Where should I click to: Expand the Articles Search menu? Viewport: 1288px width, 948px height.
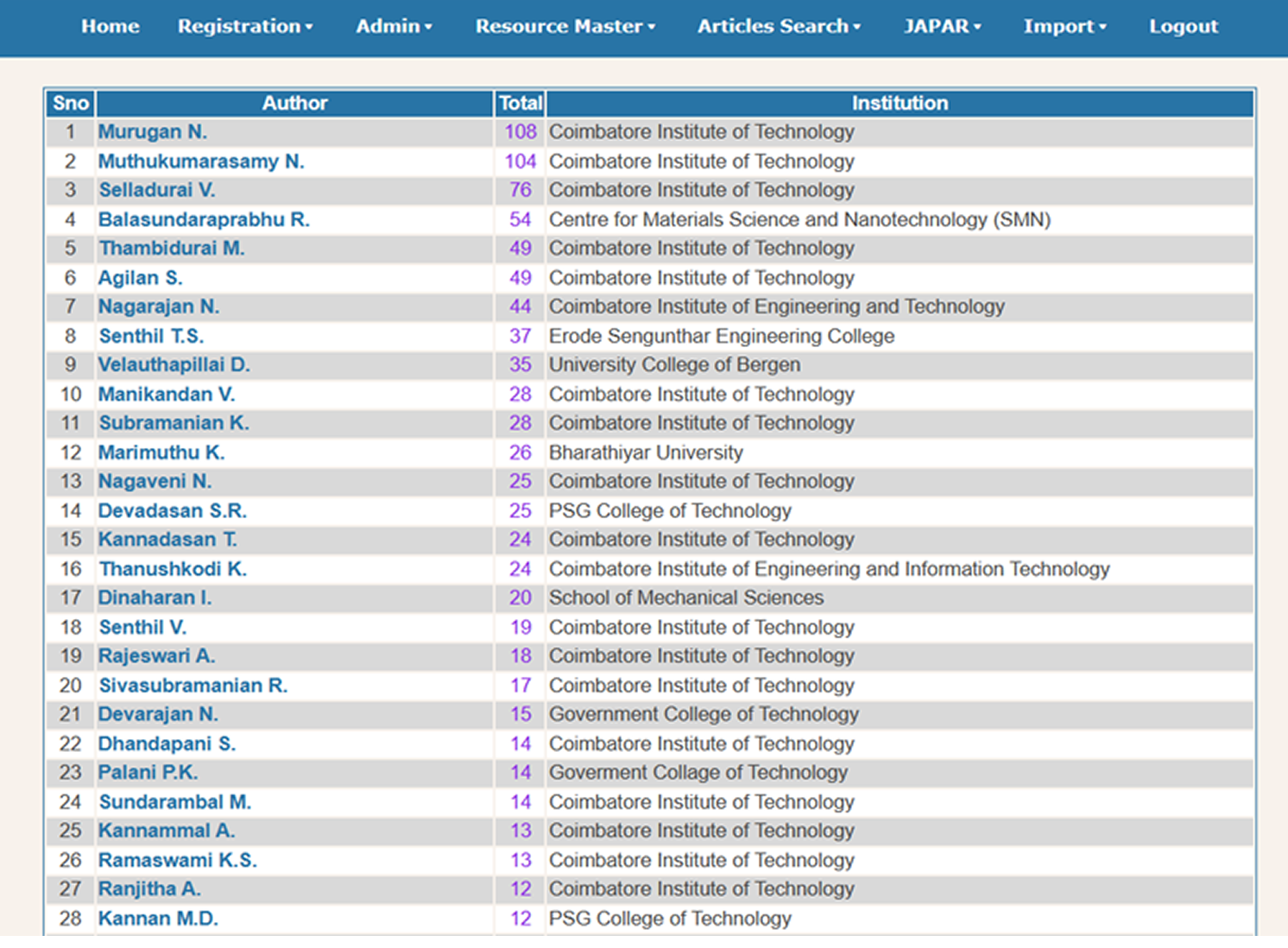tap(779, 27)
